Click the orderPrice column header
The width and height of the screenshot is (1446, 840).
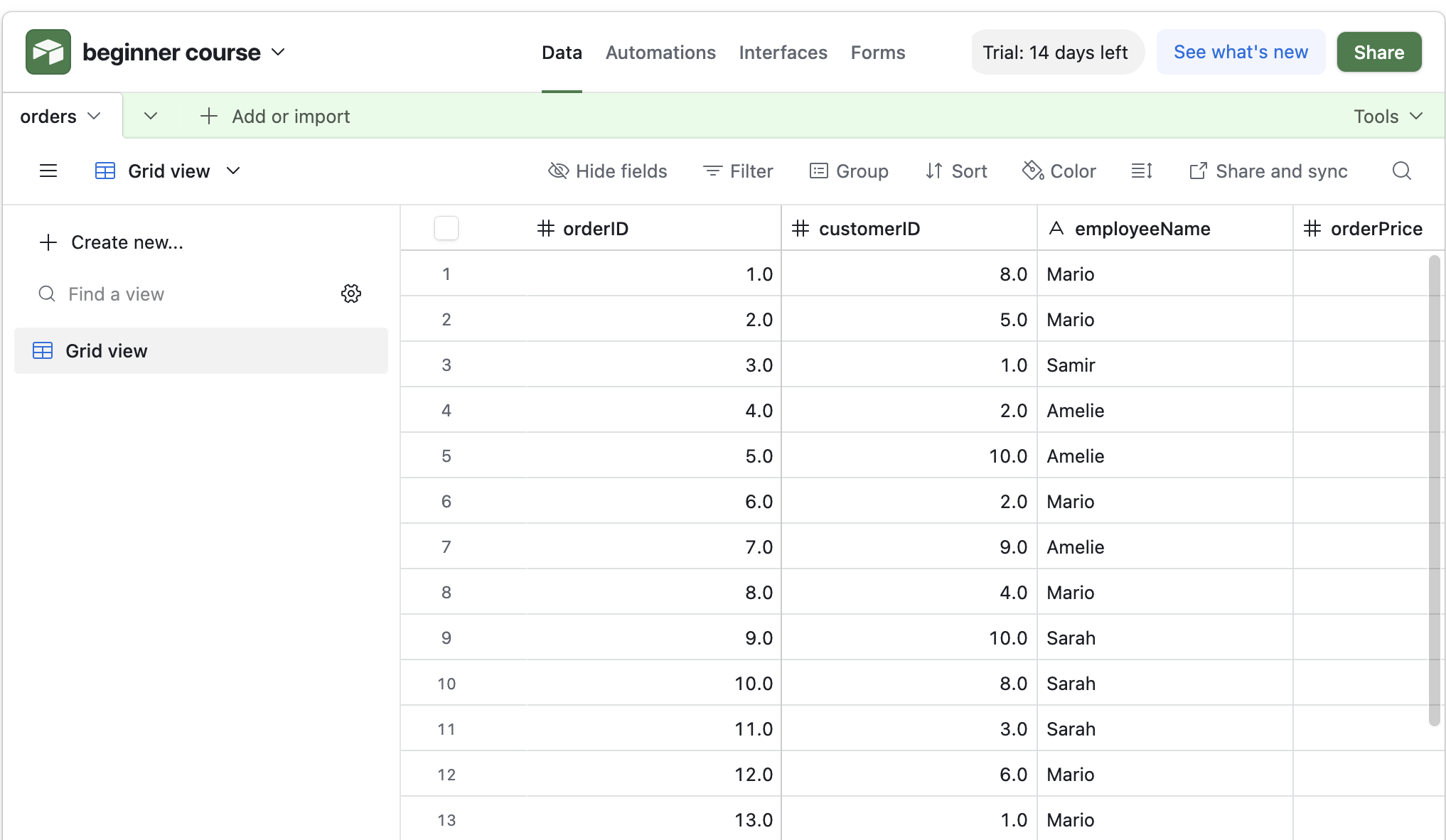[x=1369, y=228]
